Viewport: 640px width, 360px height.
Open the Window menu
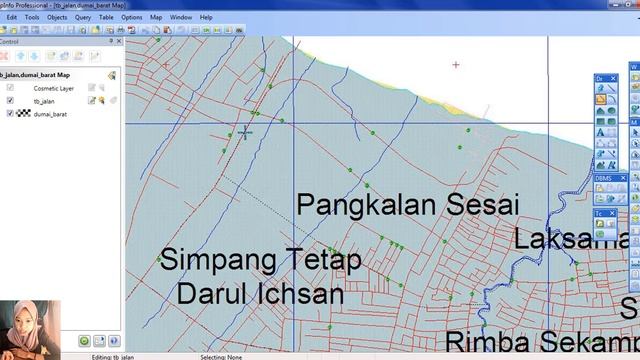point(181,18)
